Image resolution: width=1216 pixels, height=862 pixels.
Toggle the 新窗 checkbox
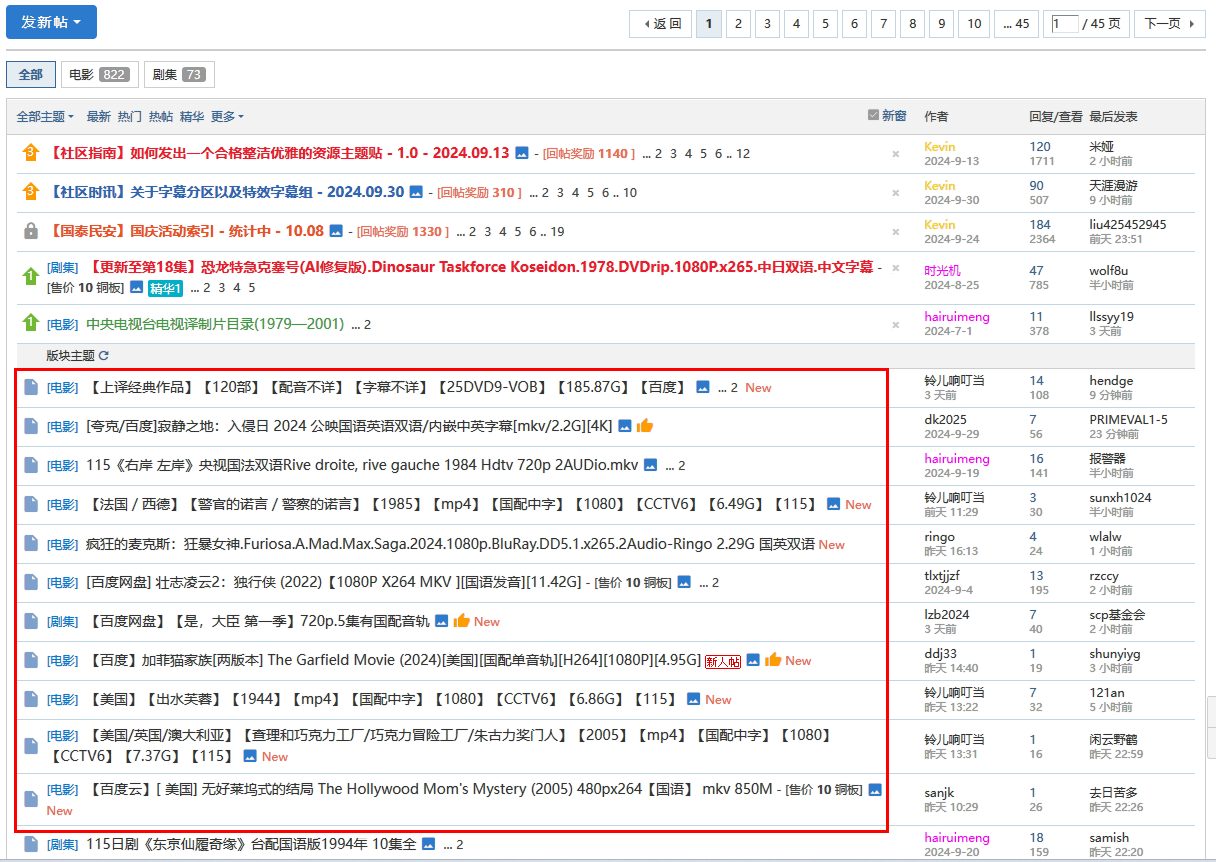coord(873,116)
